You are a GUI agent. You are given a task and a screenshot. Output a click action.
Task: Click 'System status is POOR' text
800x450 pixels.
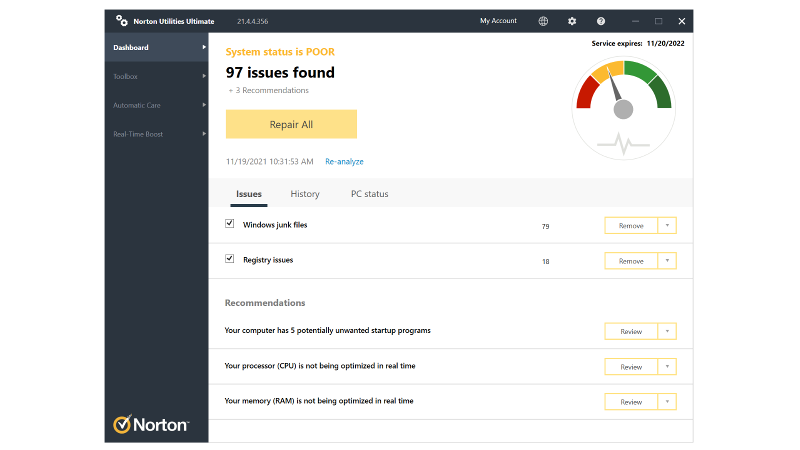(280, 52)
